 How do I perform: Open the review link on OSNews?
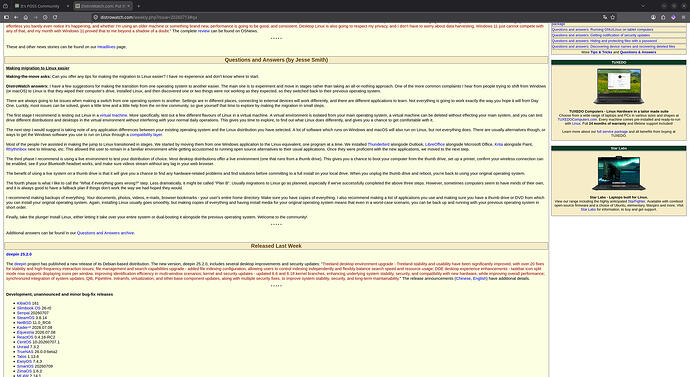click(x=204, y=31)
